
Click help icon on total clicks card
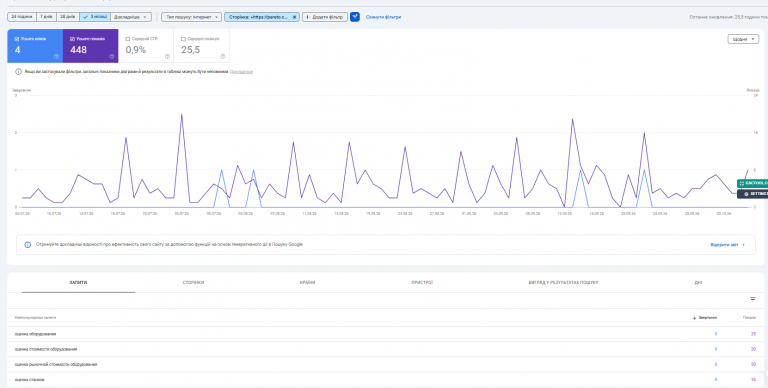(56, 56)
